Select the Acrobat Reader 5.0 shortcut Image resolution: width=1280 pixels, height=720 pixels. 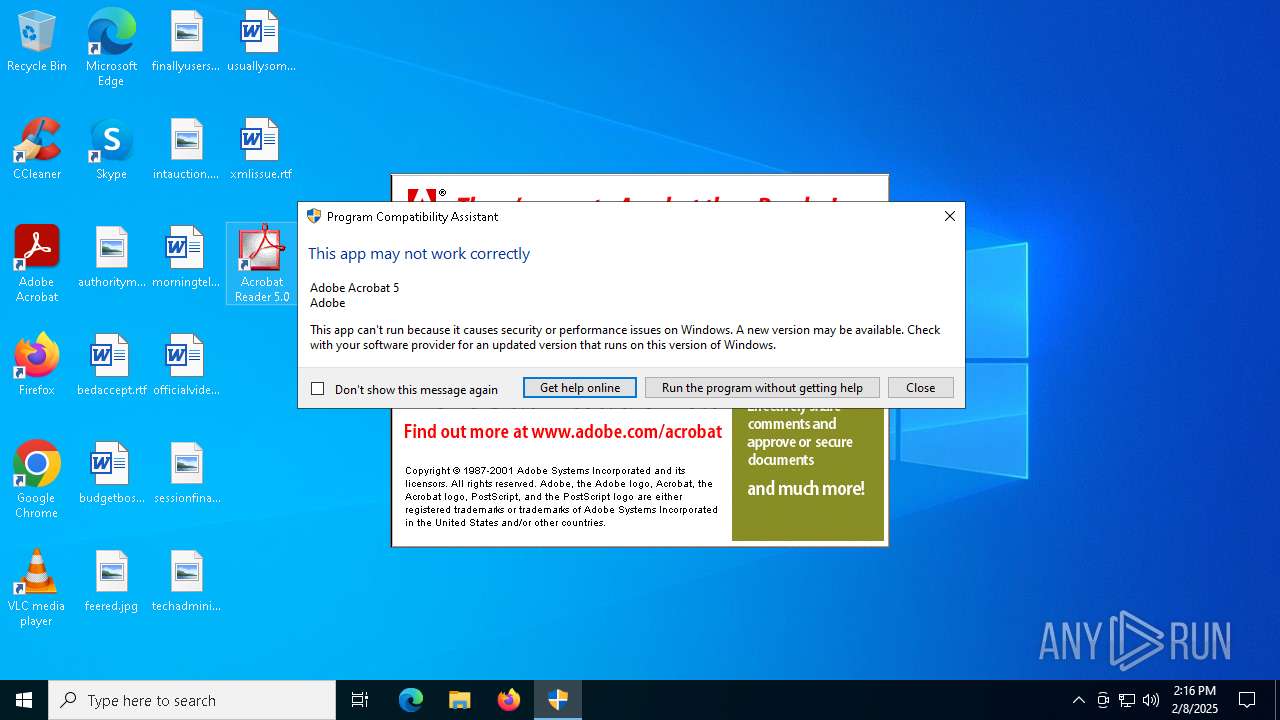[261, 264]
